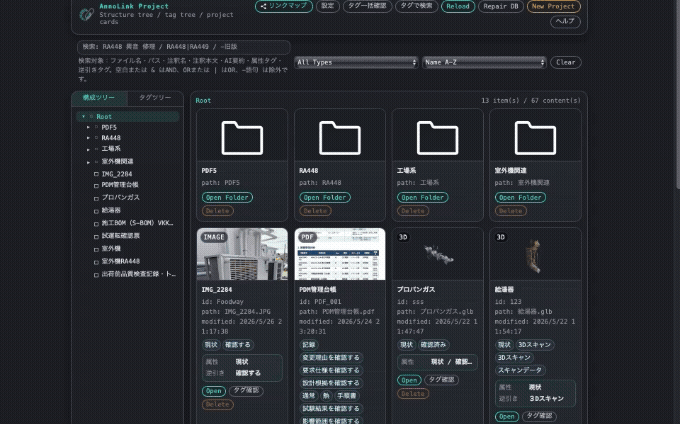Click the 記録 tag on PDM管理台帳 card
The image size is (680, 424).
[x=309, y=345]
